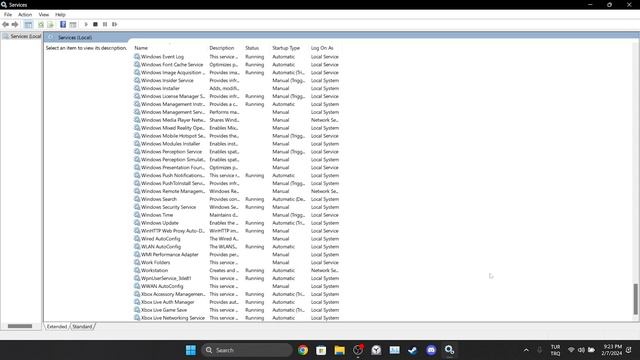
Task: Open the Help menu
Action: 60,14
